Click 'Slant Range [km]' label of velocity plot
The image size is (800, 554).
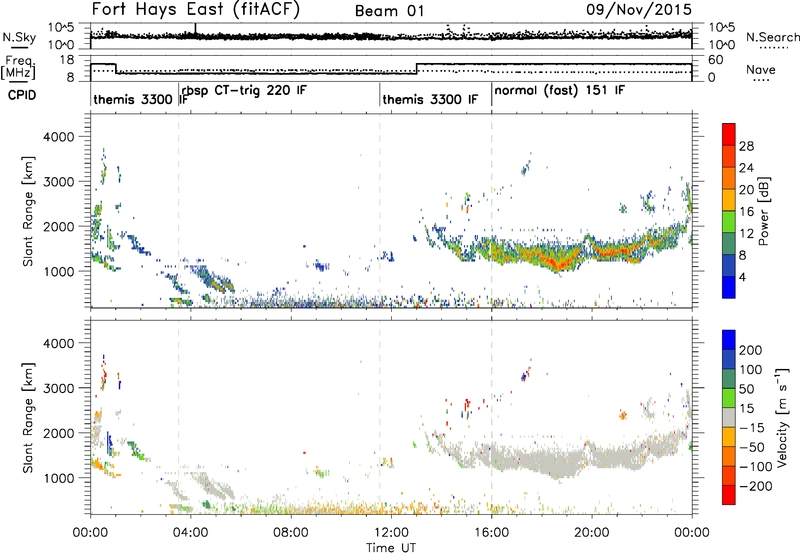[x=28, y=417]
